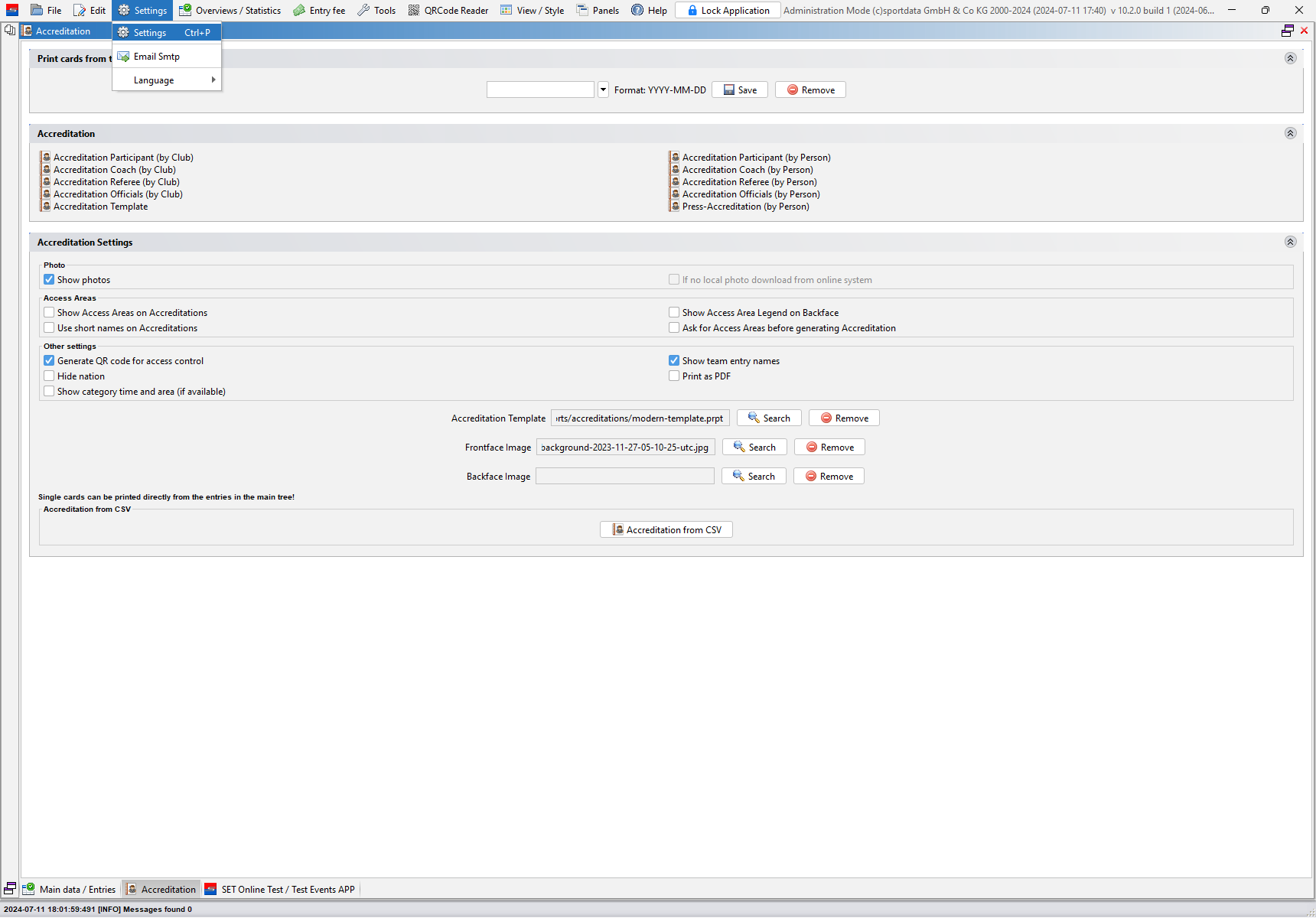The image size is (1316, 918).
Task: Remove the Accreditation Template file
Action: [x=844, y=418]
